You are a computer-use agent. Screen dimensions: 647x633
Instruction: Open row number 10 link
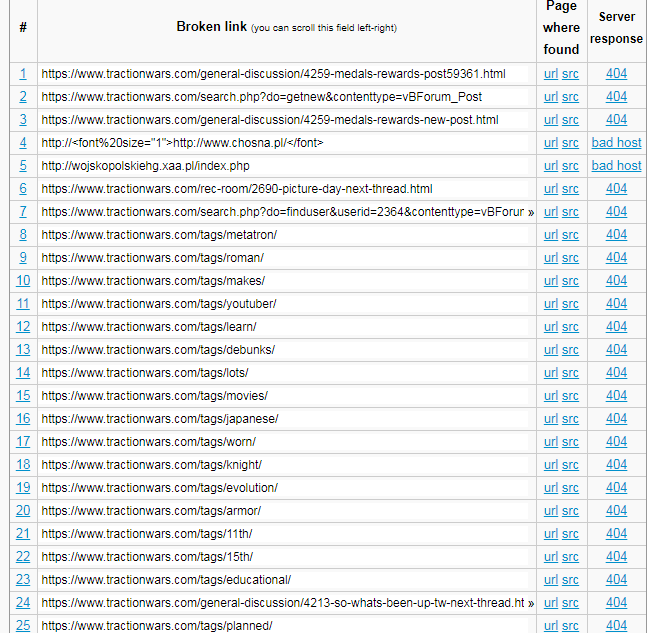pos(23,281)
